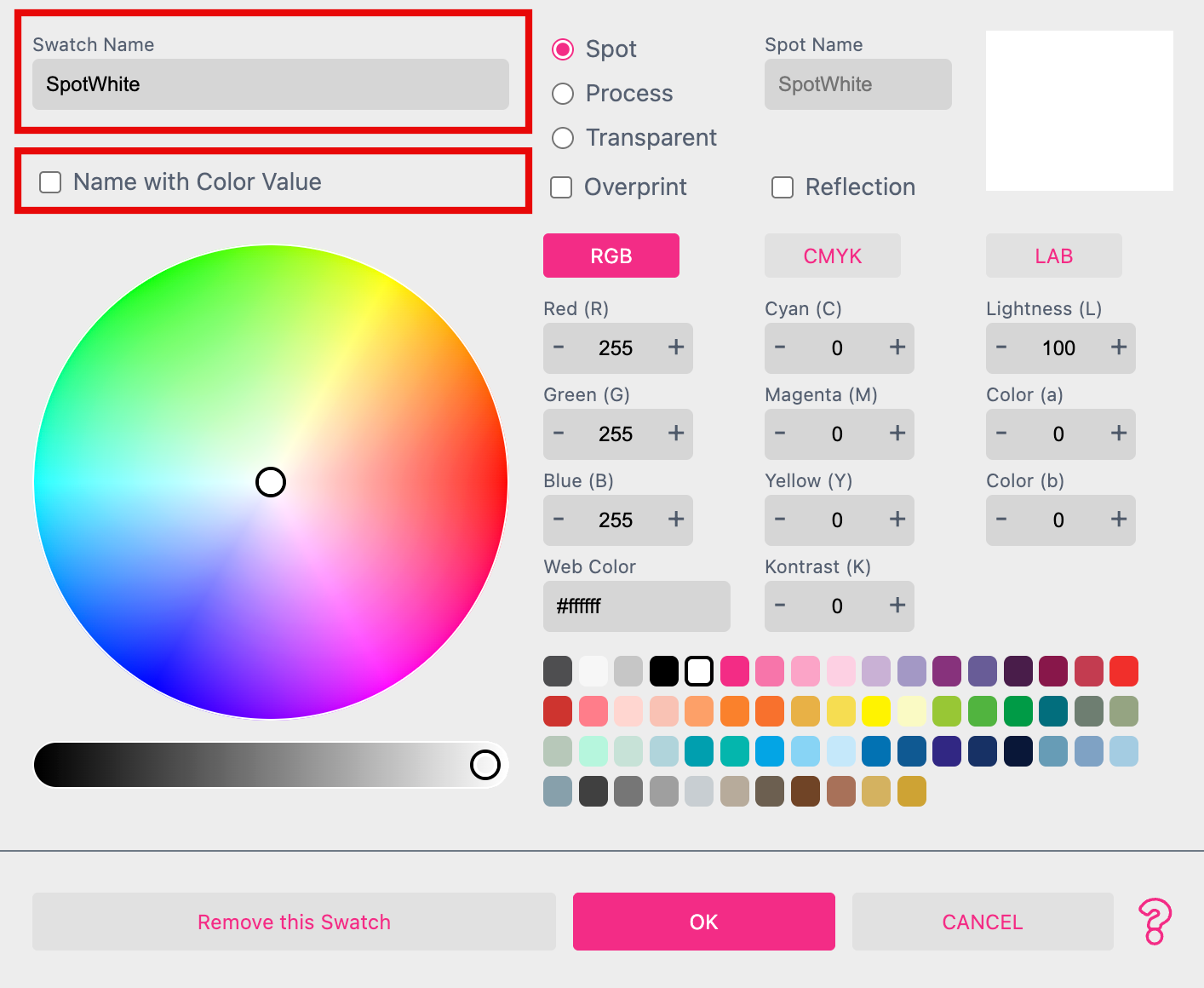Click plus on Cyan (C) stepper

point(897,348)
